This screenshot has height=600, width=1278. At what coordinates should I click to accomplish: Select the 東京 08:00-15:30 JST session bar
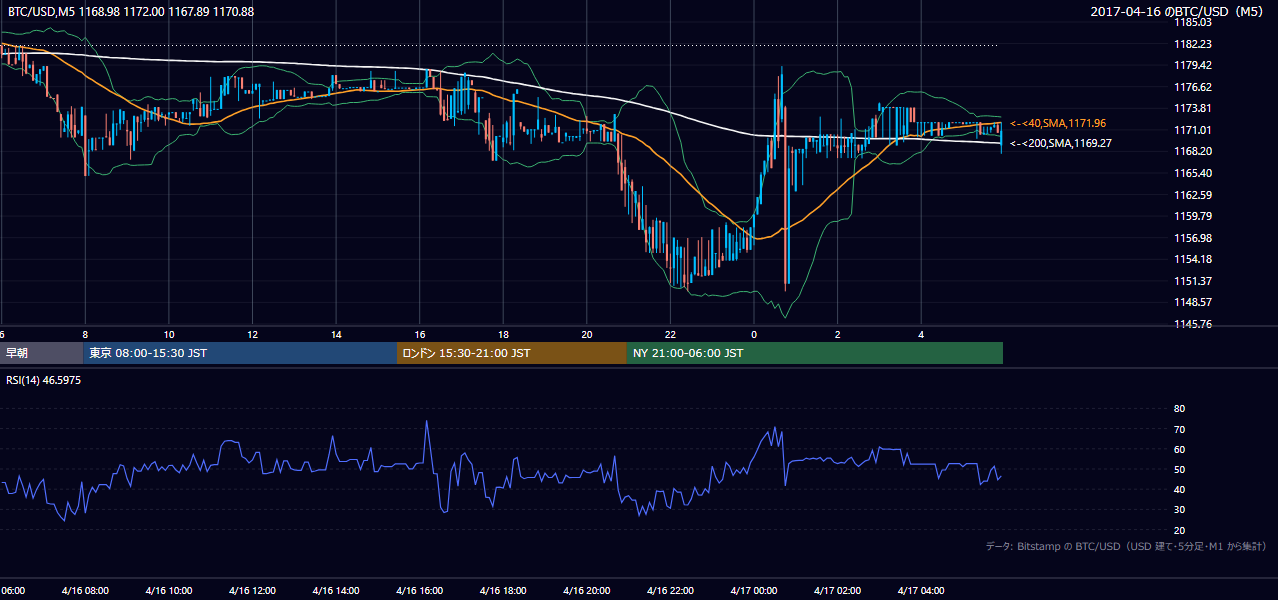click(x=240, y=353)
